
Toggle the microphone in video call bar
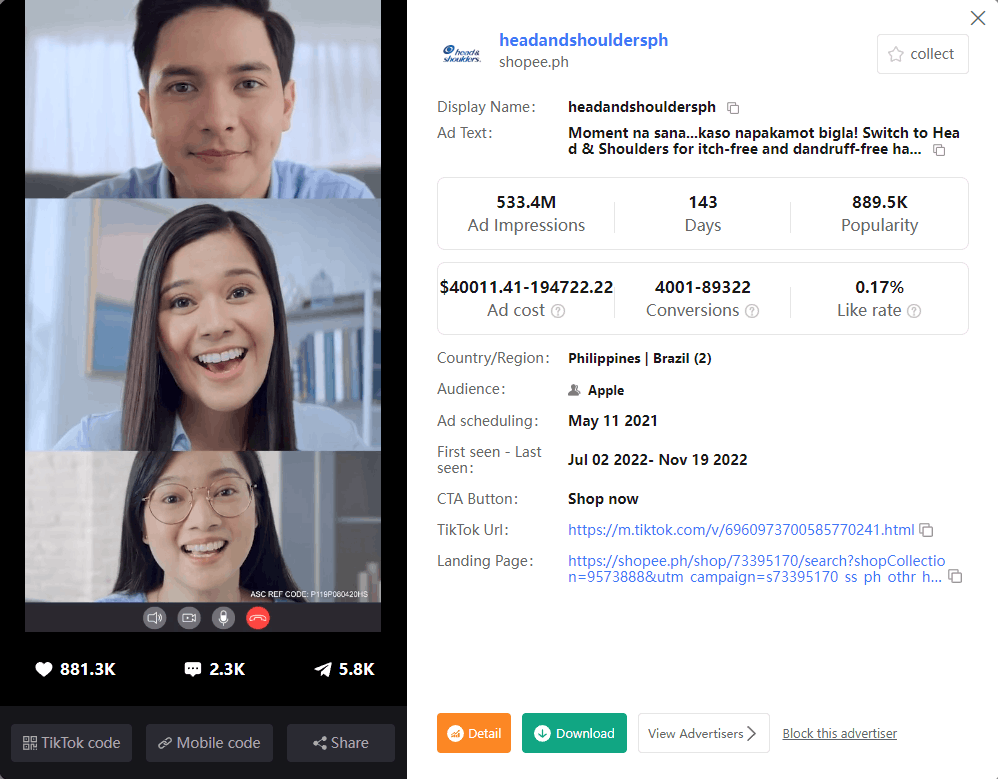click(224, 618)
